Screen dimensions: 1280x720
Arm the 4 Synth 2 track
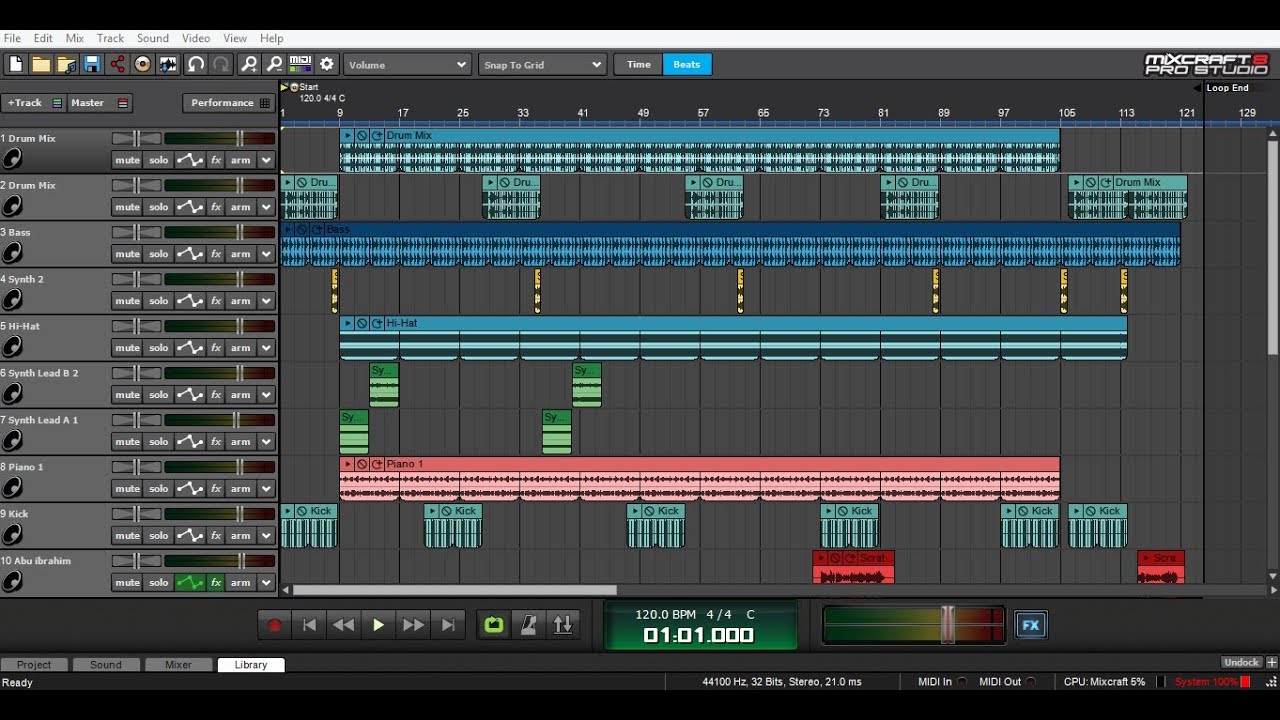tap(241, 301)
